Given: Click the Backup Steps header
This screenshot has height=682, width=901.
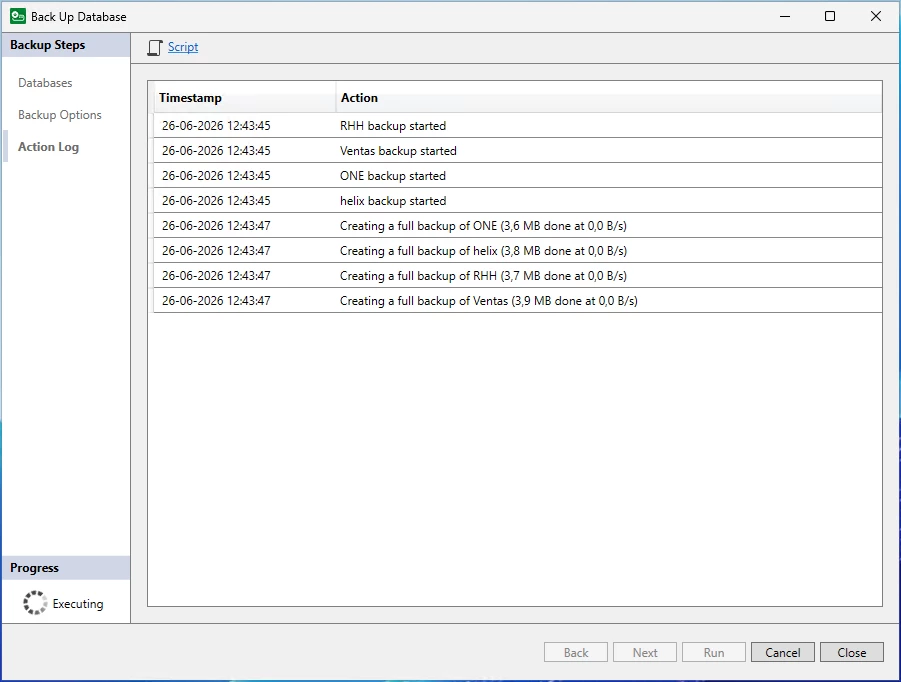Looking at the screenshot, I should tap(66, 45).
